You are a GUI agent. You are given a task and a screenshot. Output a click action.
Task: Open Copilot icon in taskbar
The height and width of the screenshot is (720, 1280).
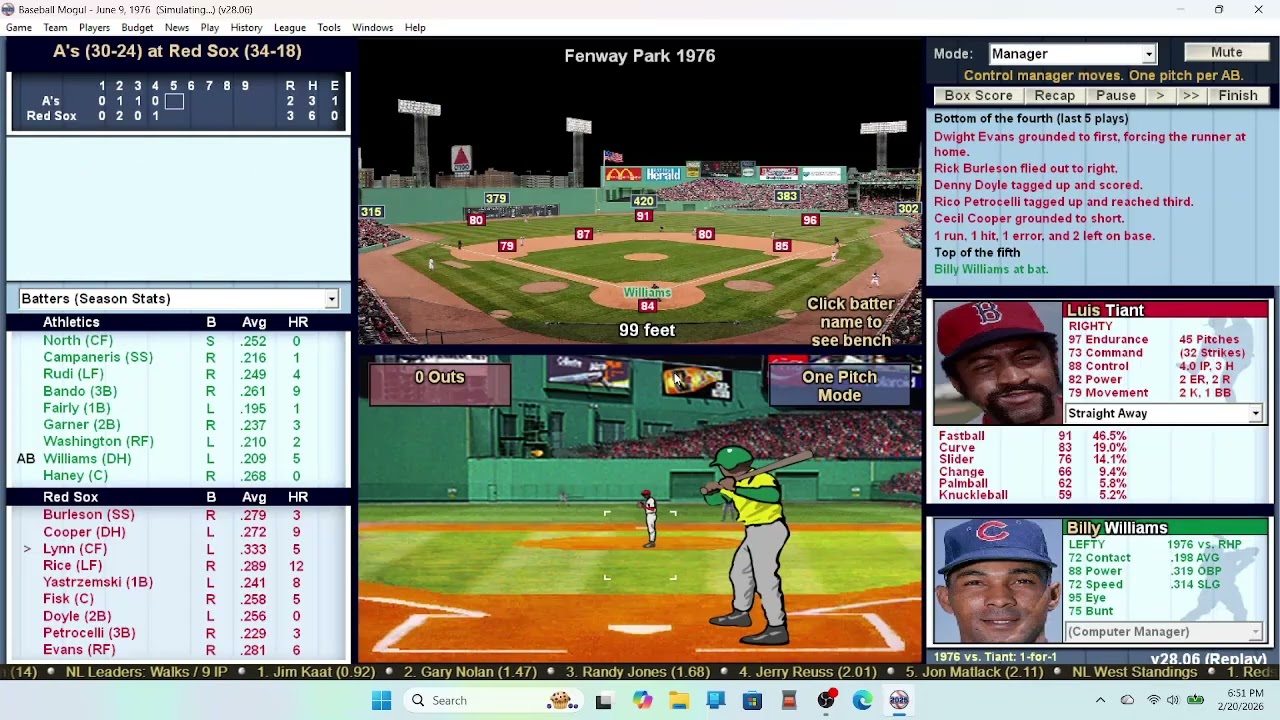pos(642,701)
